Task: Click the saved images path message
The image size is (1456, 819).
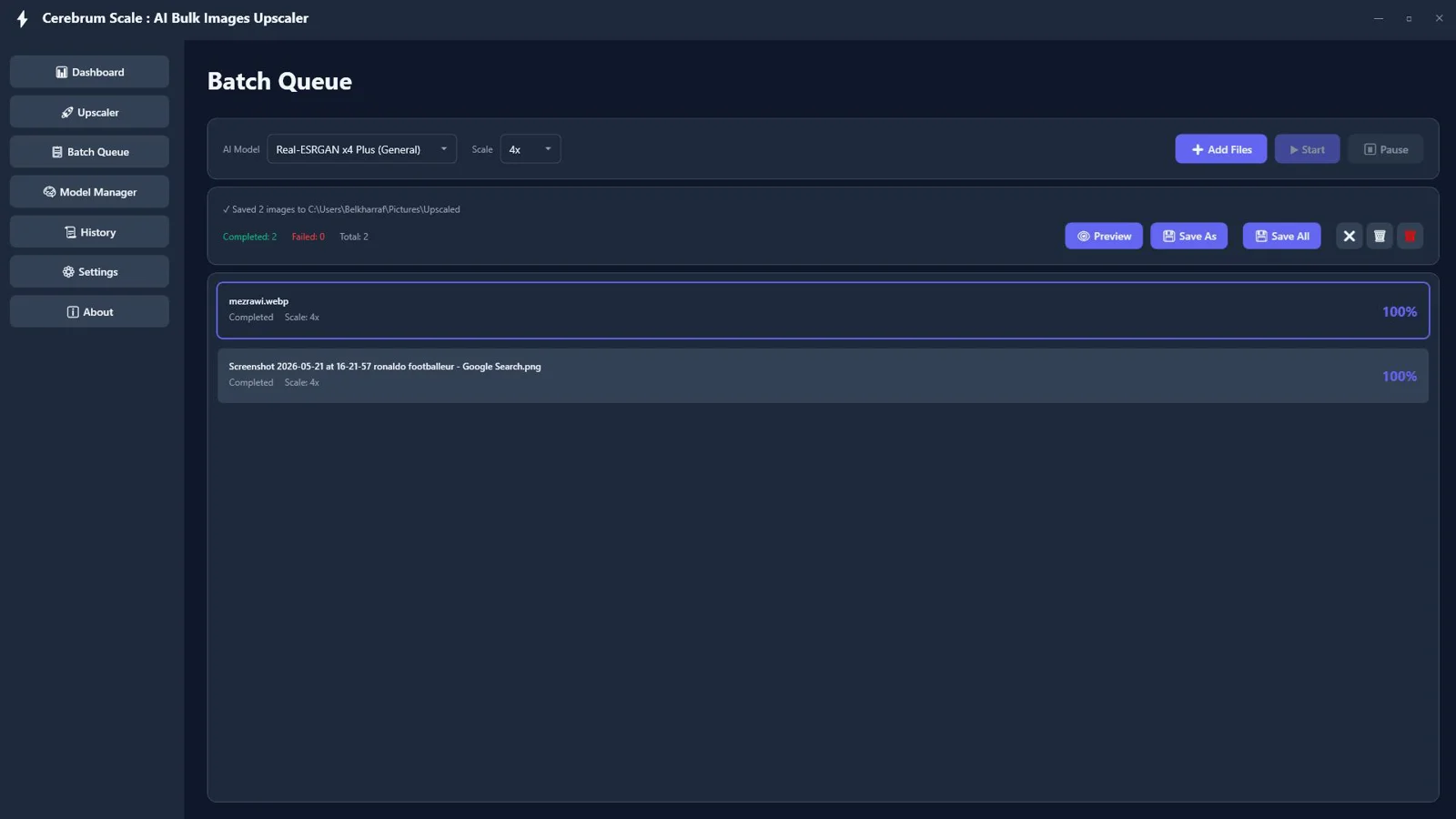Action: coord(341,209)
